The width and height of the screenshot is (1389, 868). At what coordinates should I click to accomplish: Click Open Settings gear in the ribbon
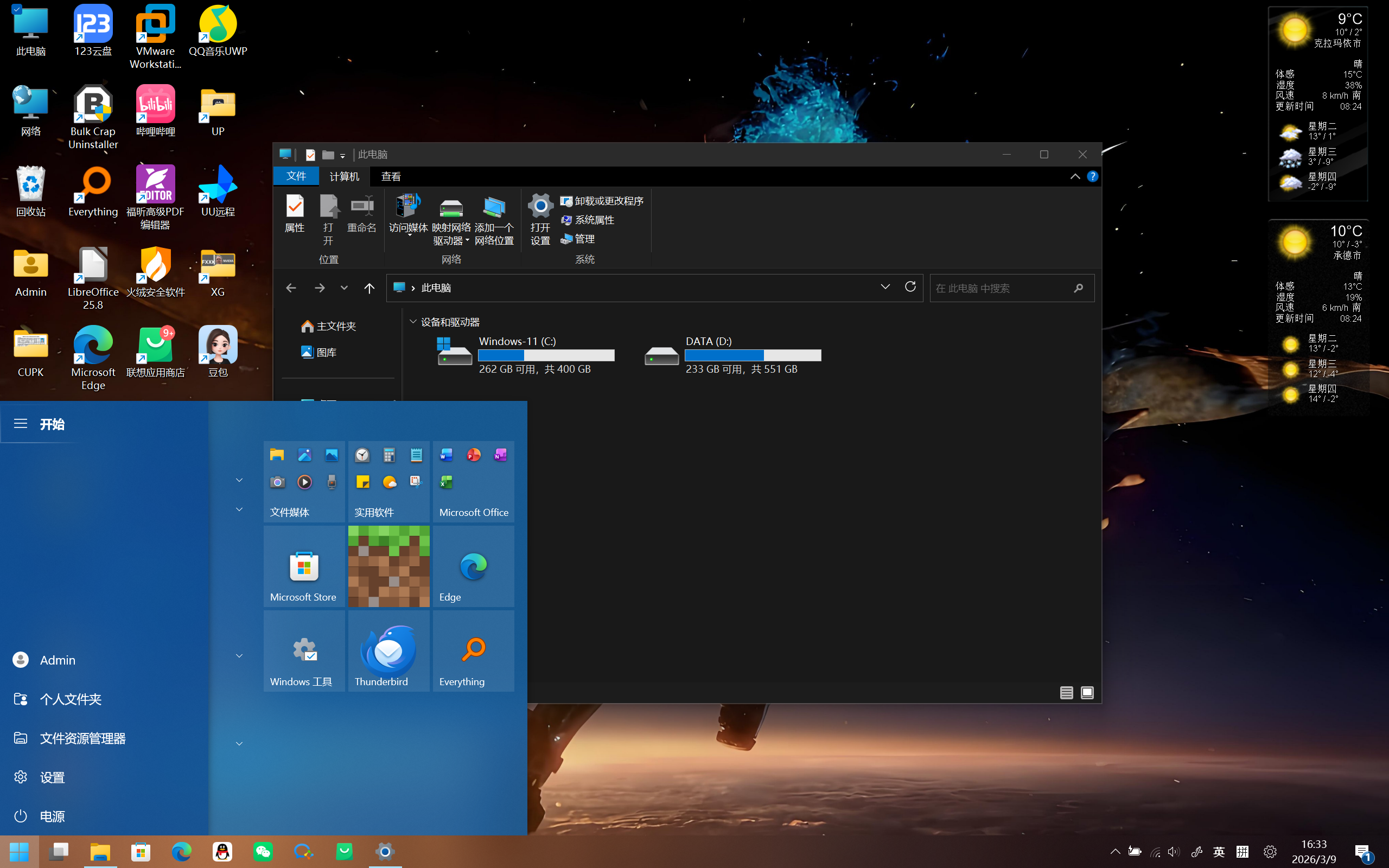(540, 220)
